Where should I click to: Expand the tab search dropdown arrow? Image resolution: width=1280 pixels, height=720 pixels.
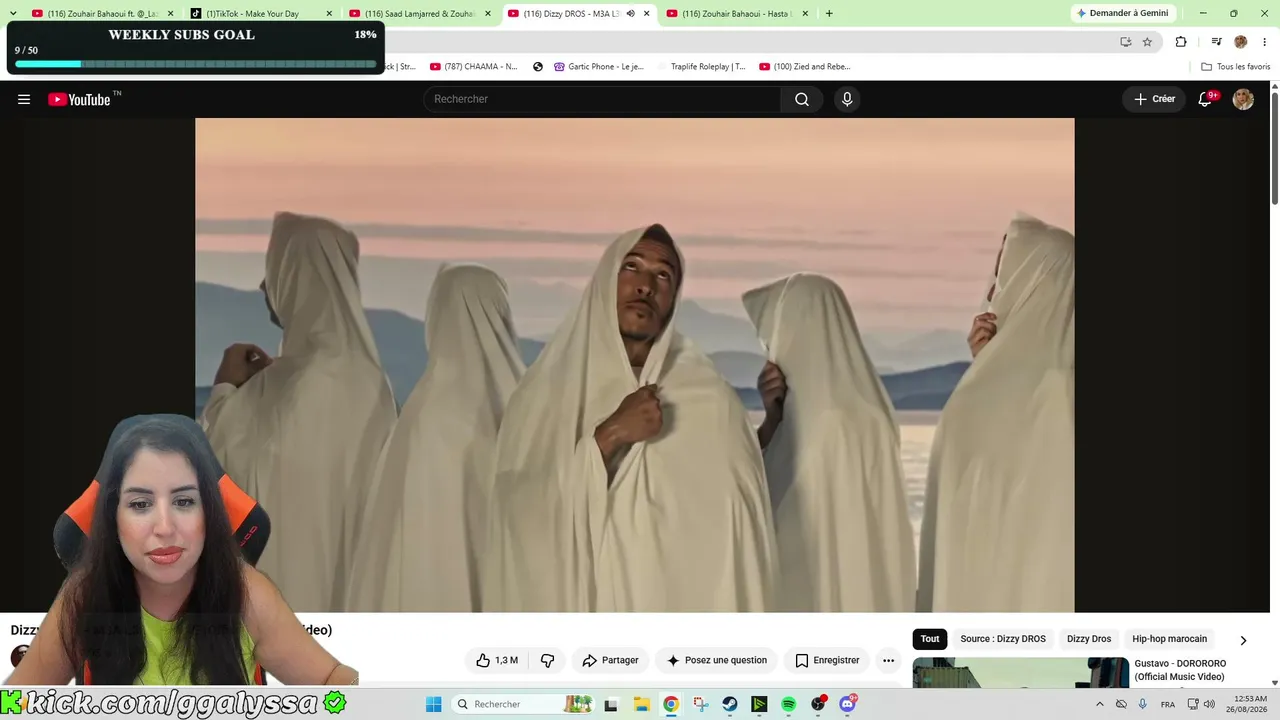13,13
